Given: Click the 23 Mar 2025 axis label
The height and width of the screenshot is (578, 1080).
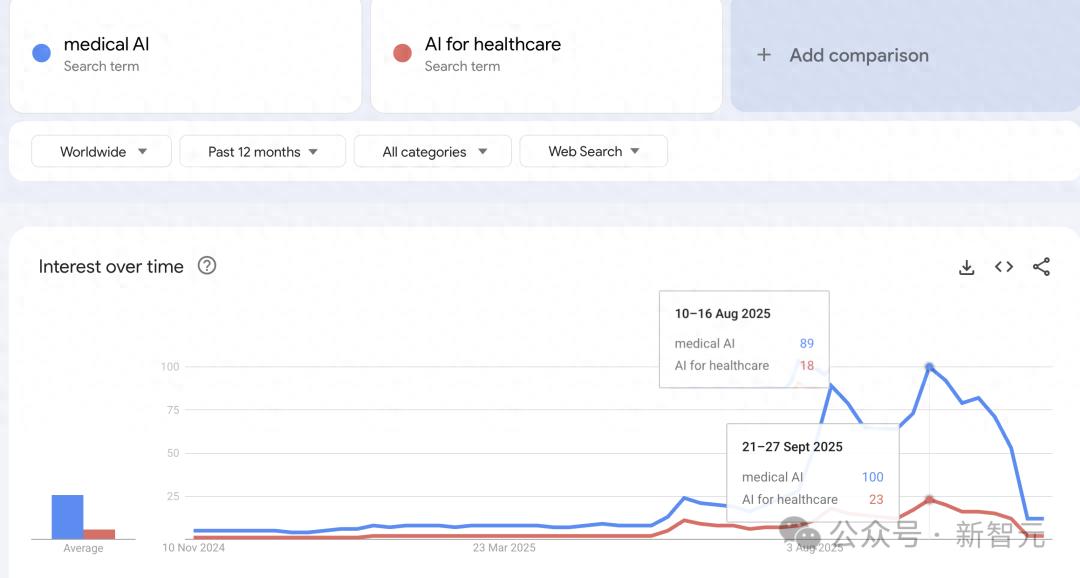Looking at the screenshot, I should pos(504,548).
